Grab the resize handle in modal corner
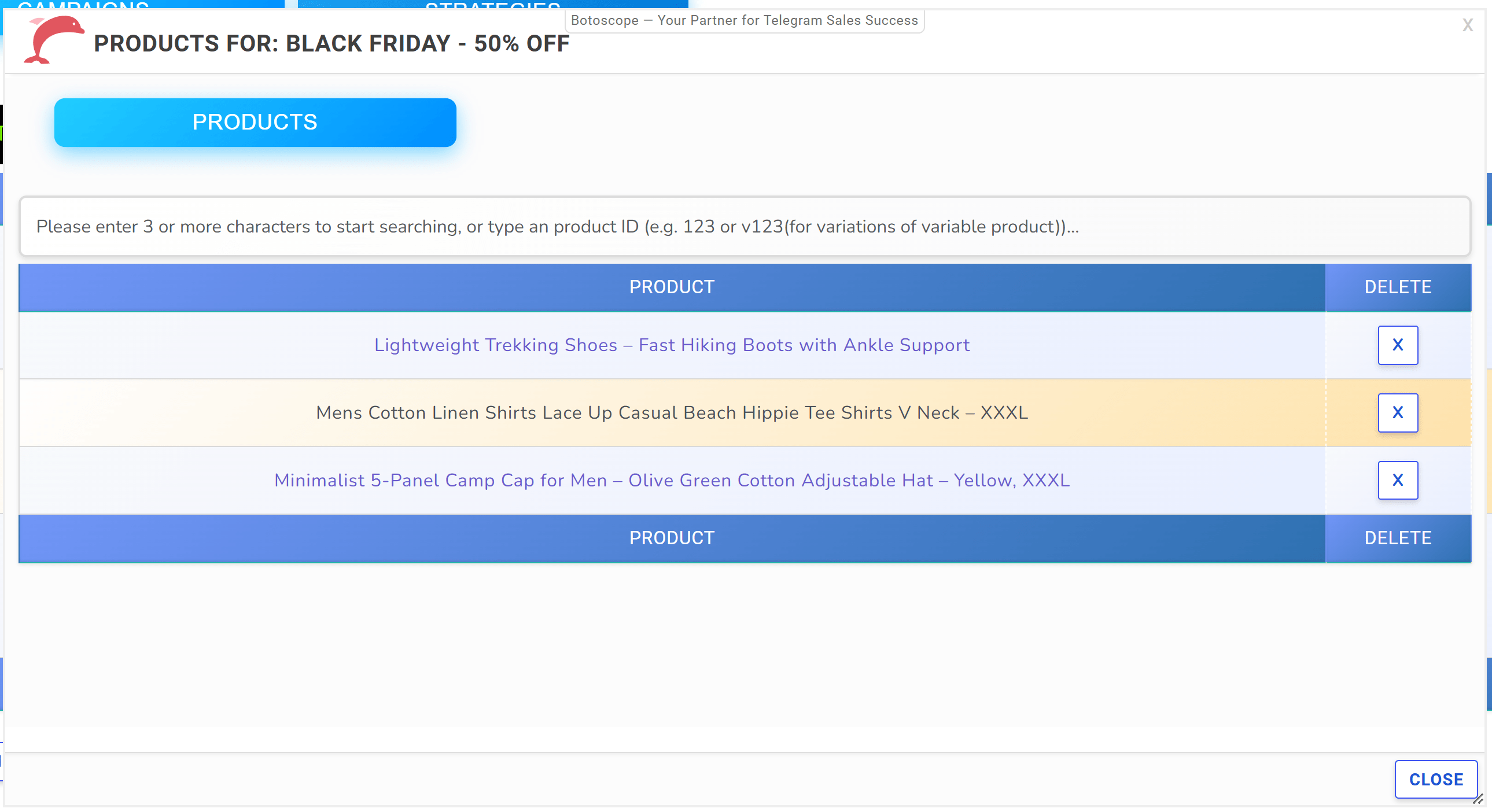This screenshot has height=812, width=1492. [1478, 799]
